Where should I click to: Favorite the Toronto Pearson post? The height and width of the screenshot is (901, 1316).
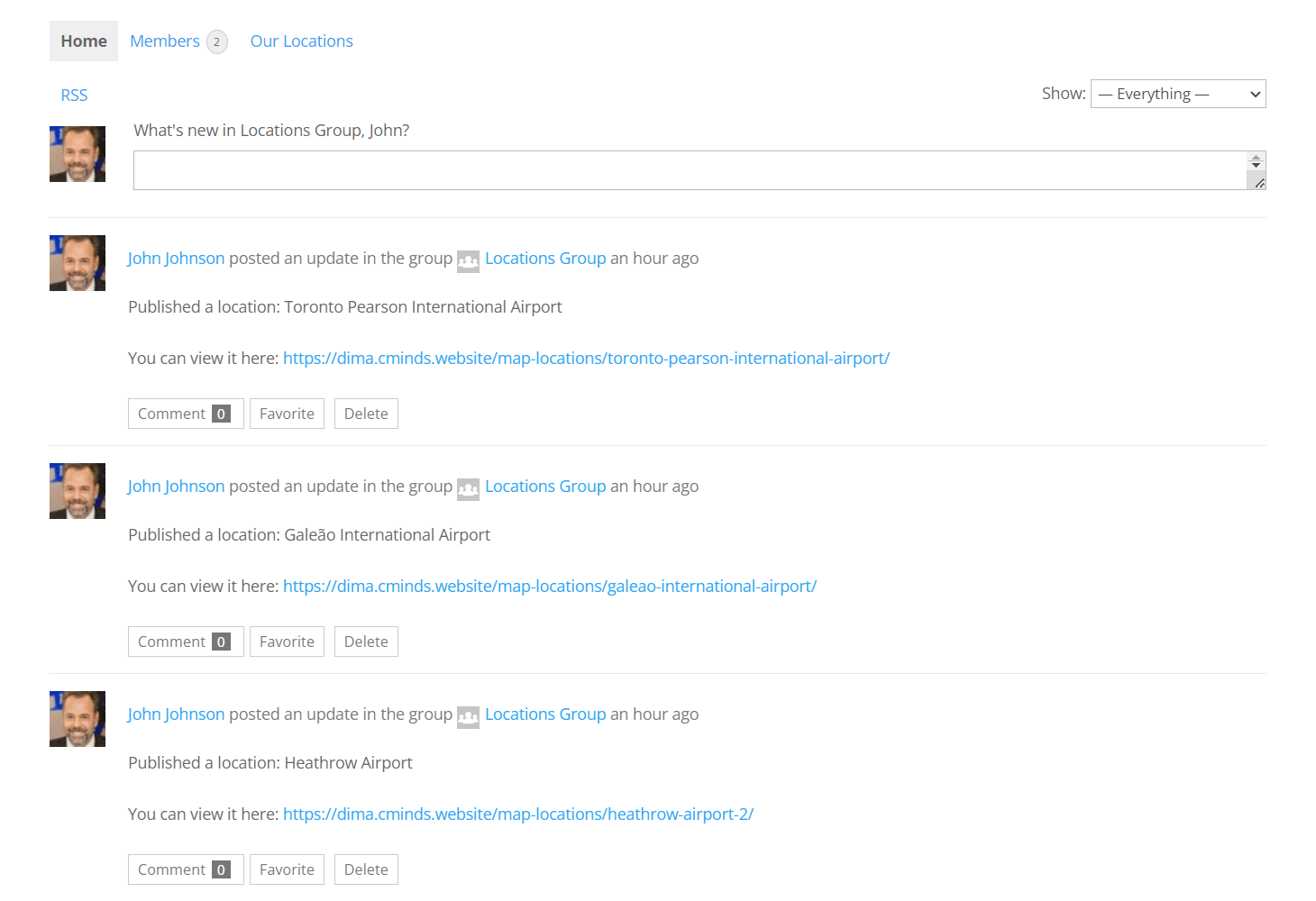click(287, 414)
